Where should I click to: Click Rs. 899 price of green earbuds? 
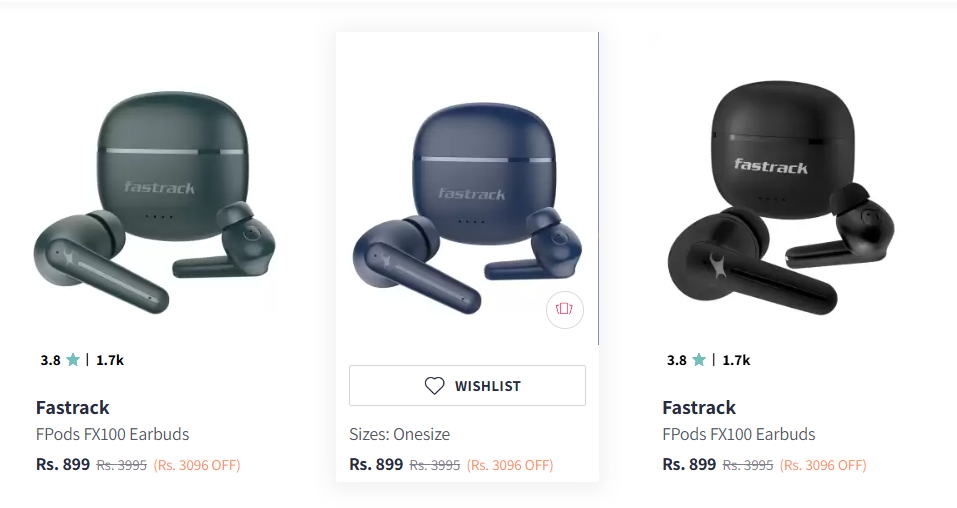63,464
